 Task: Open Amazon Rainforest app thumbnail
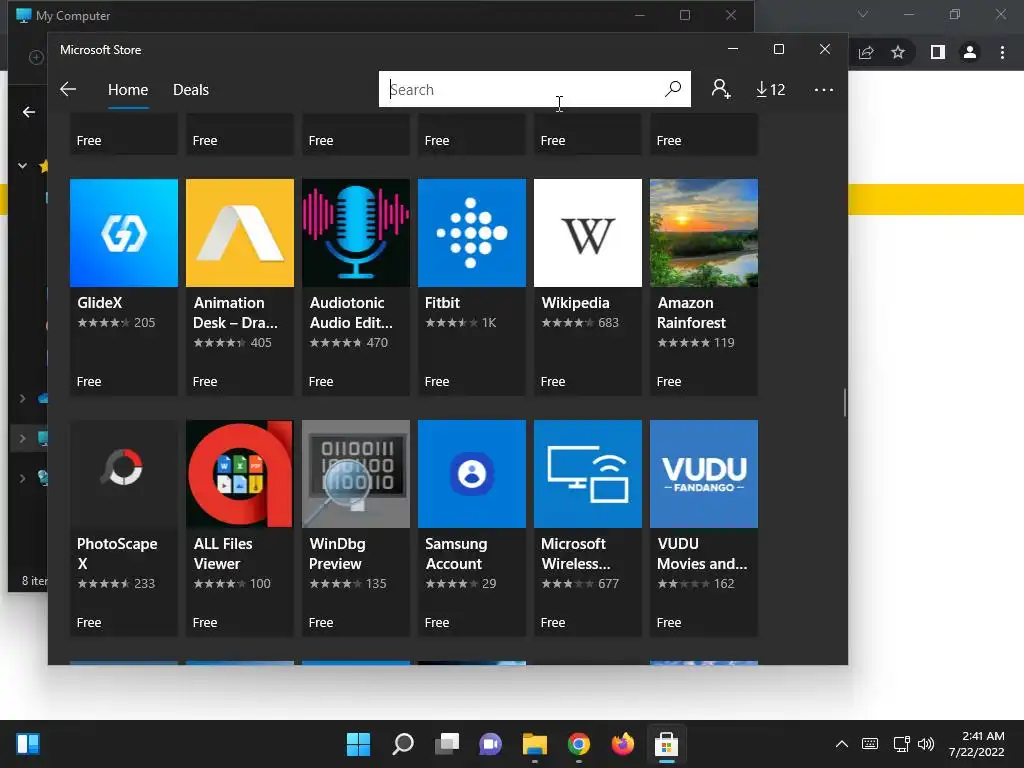(704, 232)
